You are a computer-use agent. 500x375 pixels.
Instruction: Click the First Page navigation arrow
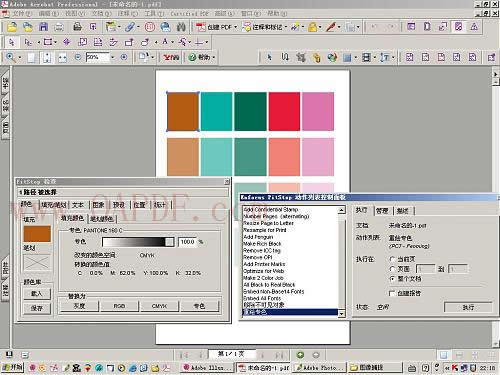point(184,355)
